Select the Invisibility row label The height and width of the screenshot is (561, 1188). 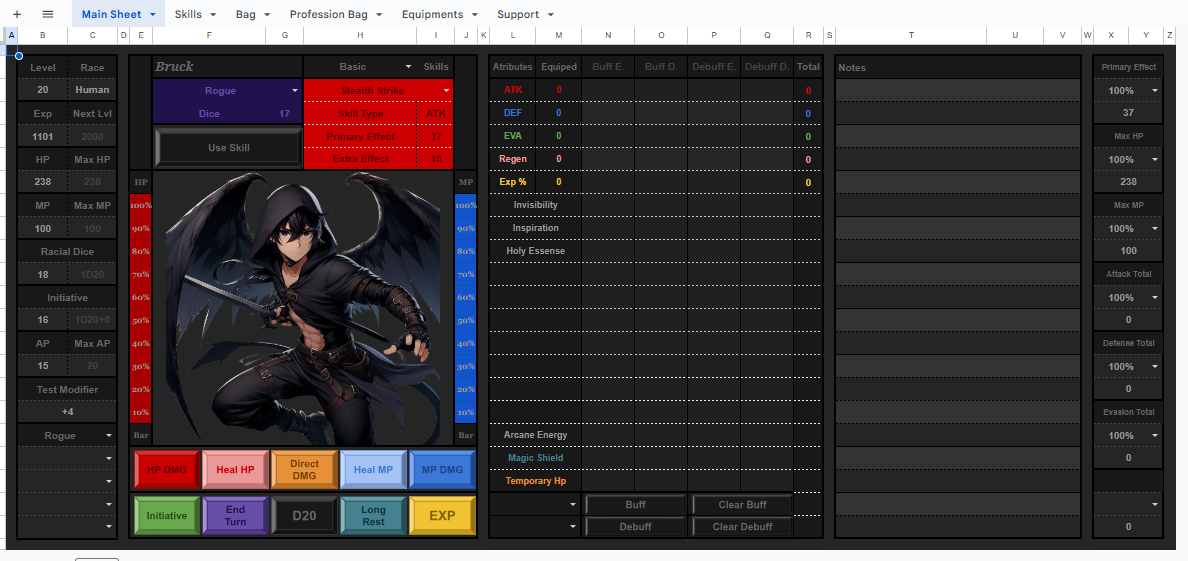pos(536,205)
